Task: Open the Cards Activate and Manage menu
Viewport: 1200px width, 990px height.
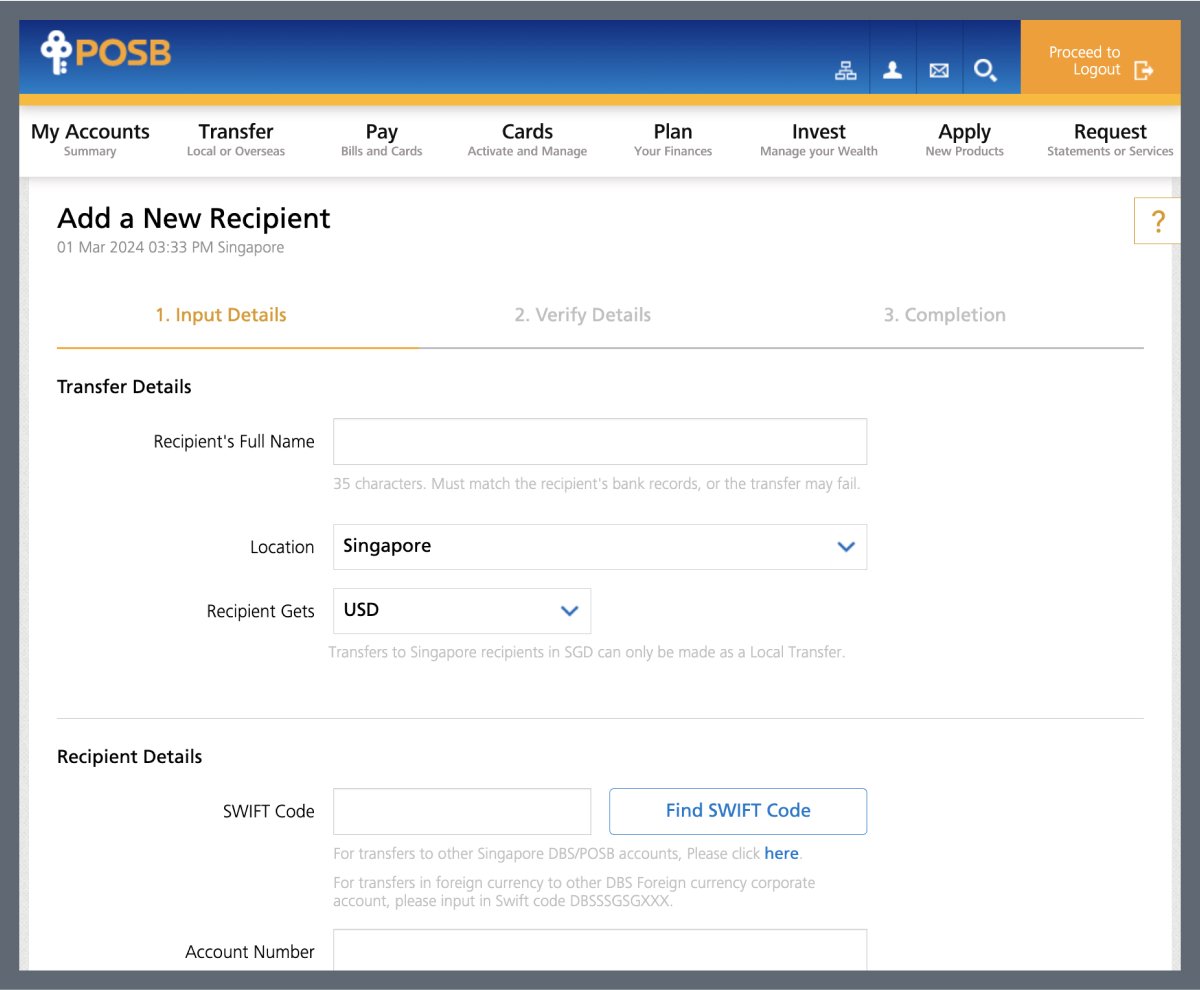Action: [527, 140]
